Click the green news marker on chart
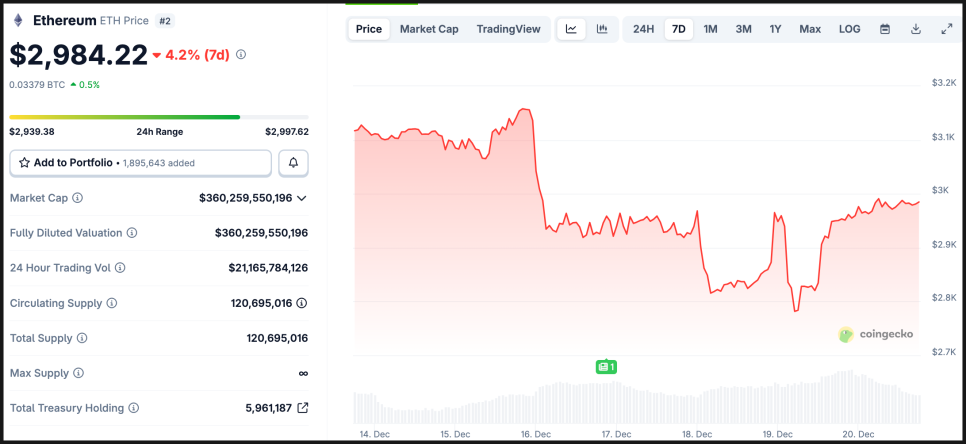This screenshot has width=966, height=444. pyautogui.click(x=606, y=367)
